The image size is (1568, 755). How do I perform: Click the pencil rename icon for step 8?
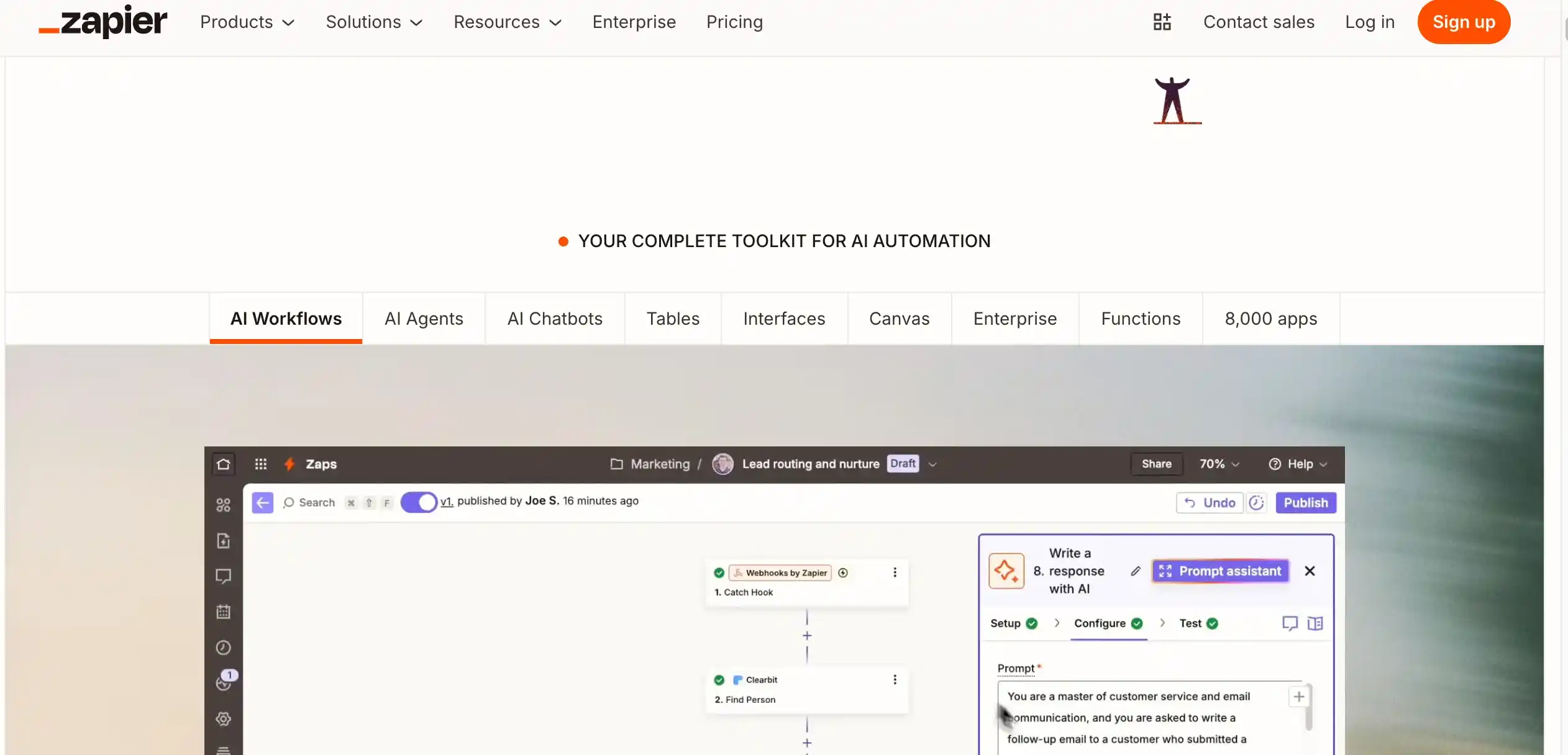tap(1135, 571)
